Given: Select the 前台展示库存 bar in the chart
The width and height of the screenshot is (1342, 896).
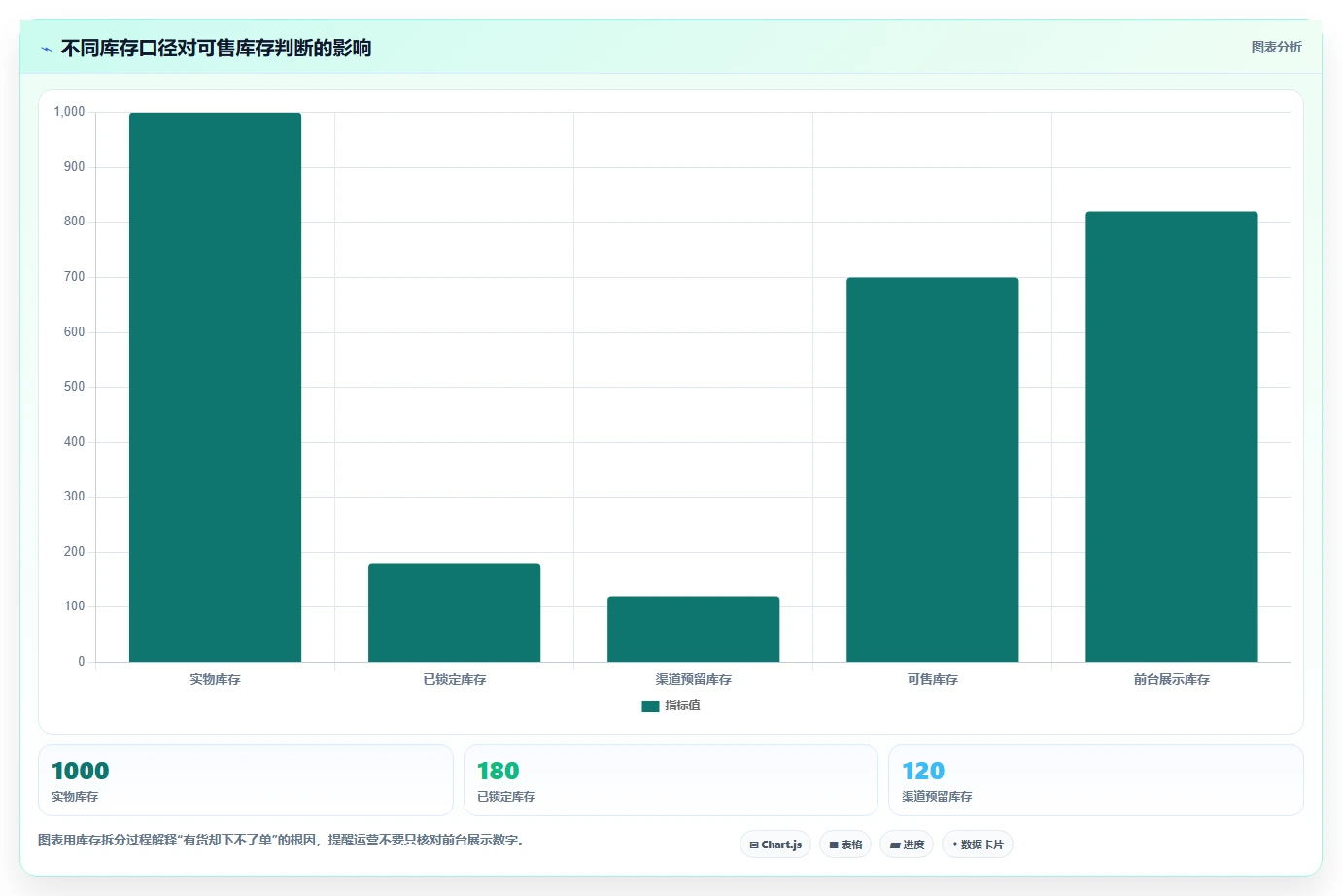Looking at the screenshot, I should point(1171,437).
